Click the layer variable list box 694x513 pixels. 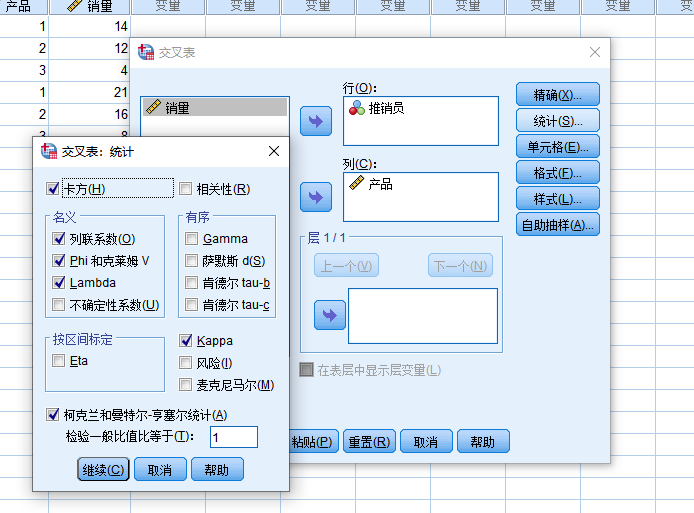coord(423,316)
